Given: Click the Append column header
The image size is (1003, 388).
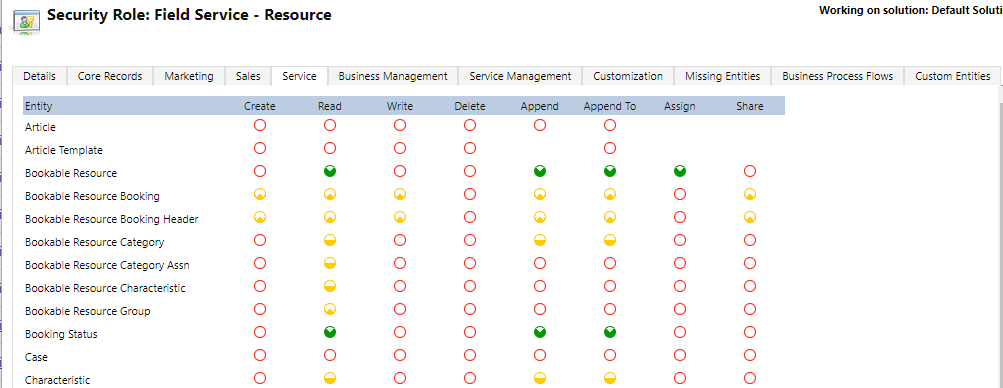Looking at the screenshot, I should tap(539, 106).
